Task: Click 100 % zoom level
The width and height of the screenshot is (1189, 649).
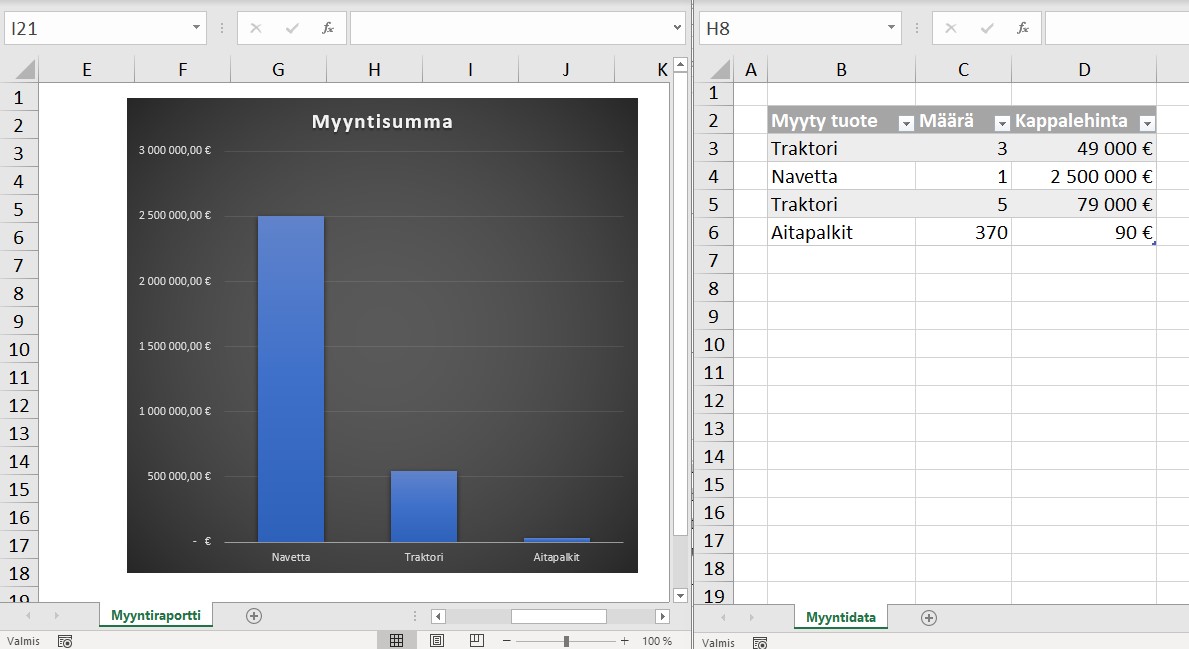Action: point(657,641)
